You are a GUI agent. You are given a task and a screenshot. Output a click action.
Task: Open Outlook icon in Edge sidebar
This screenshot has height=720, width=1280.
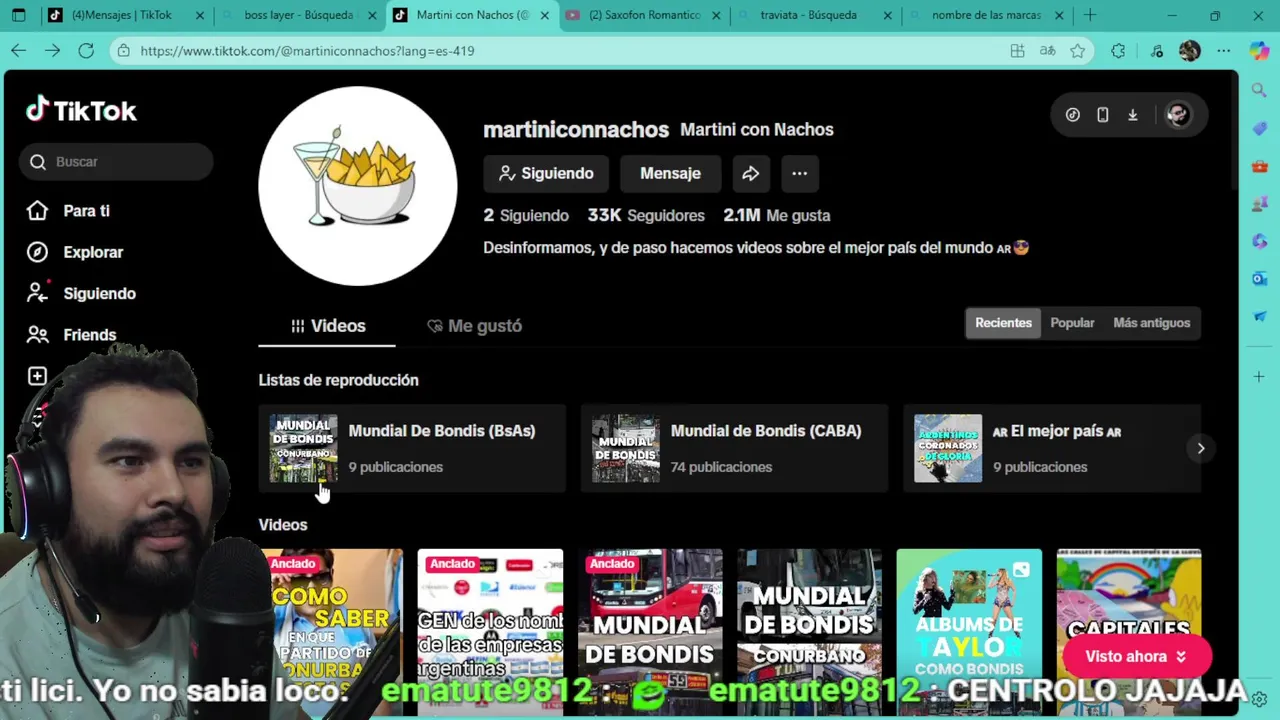point(1259,279)
